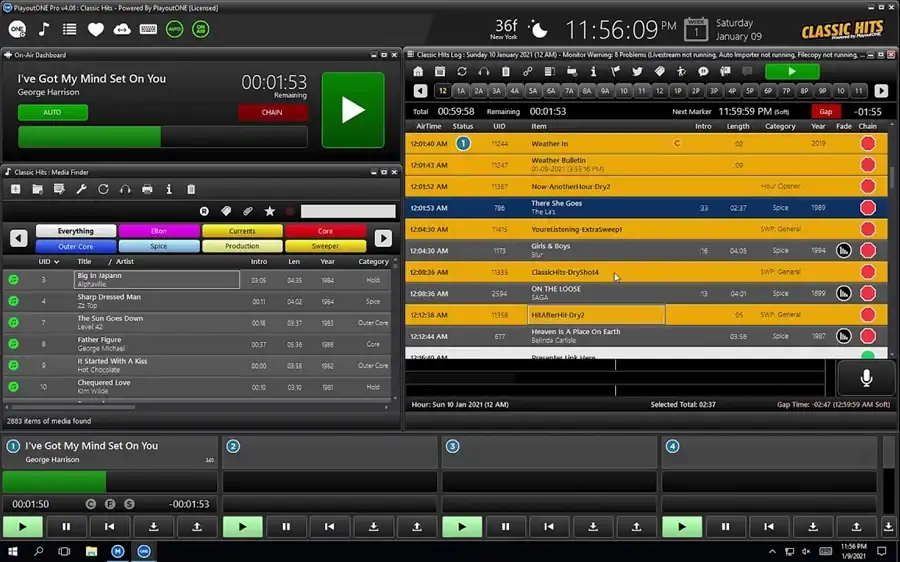This screenshot has height=562, width=900.
Task: Click the red Gap button in log header
Action: tap(825, 111)
